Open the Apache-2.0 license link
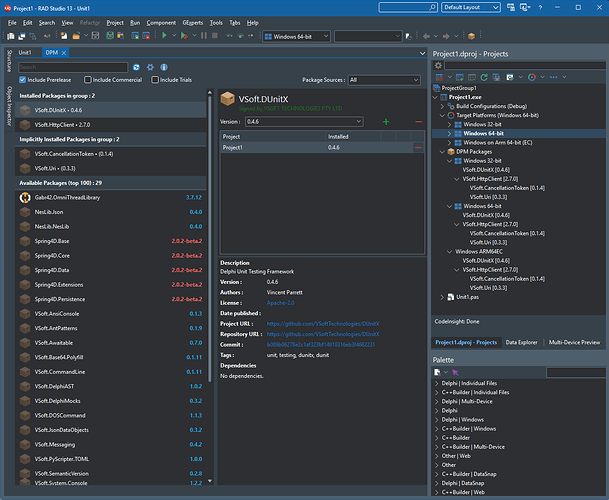This screenshot has width=609, height=500. point(280,303)
